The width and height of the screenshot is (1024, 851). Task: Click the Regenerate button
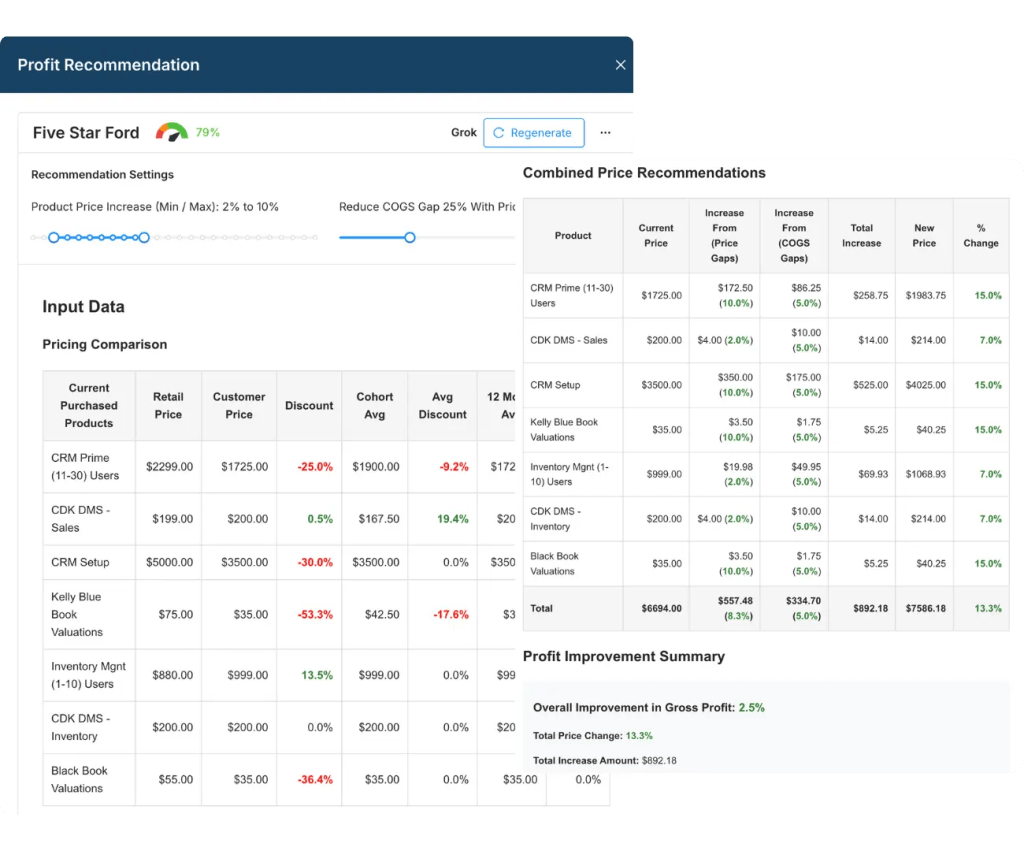click(533, 133)
